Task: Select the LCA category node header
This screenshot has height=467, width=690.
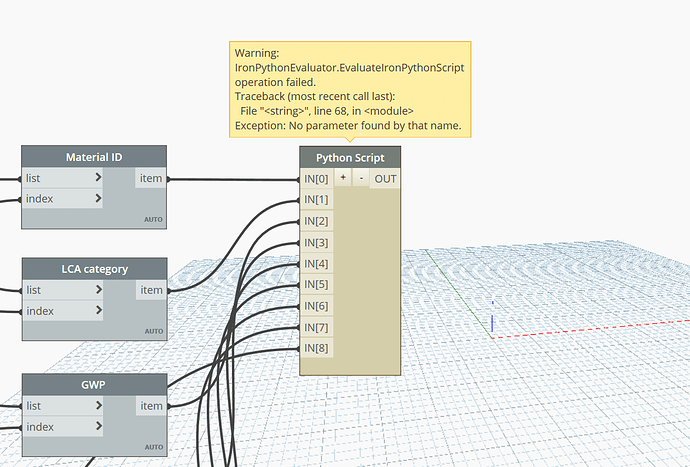Action: 95,269
